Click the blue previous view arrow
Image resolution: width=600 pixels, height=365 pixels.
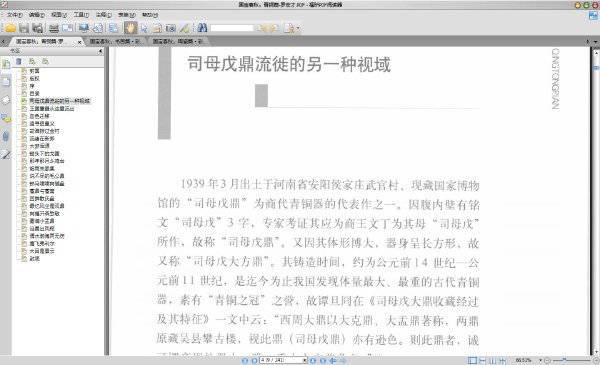tap(333, 360)
